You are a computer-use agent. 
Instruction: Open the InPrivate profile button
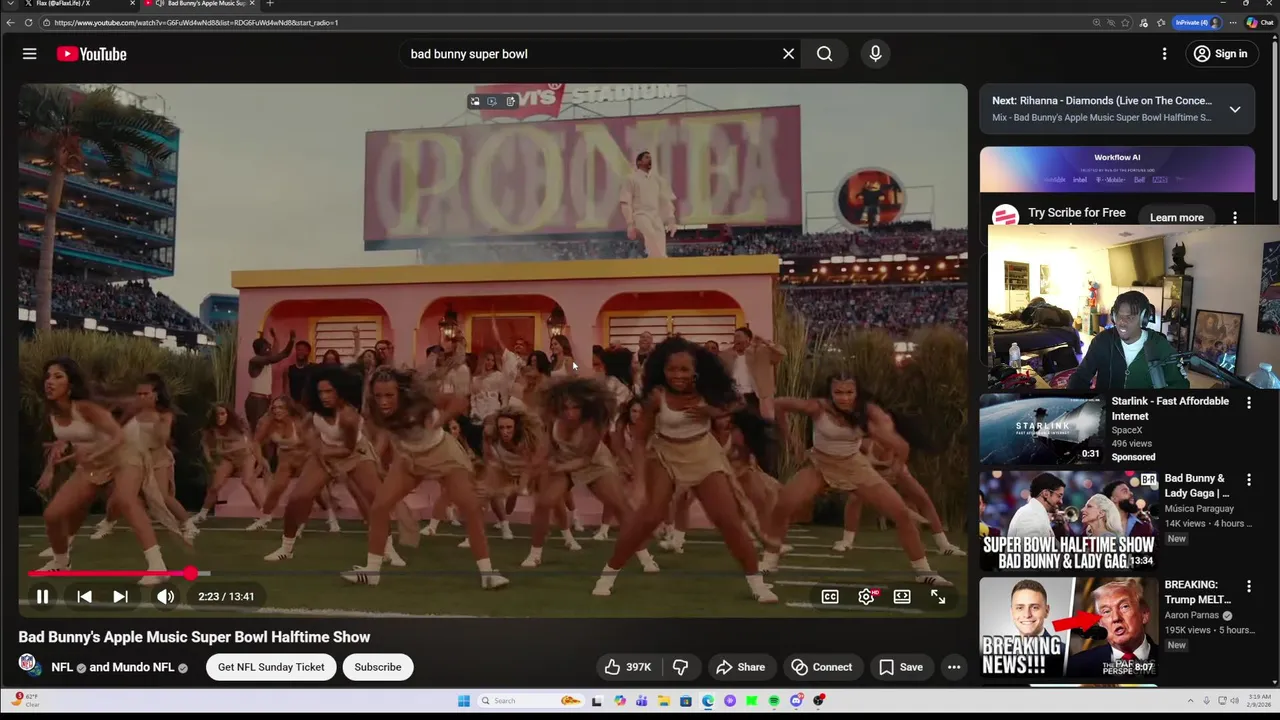pyautogui.click(x=1197, y=22)
